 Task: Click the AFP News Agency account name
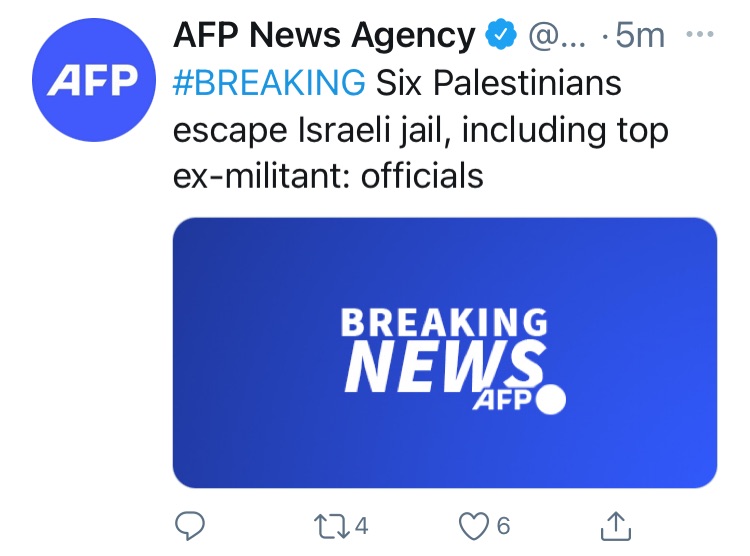323,37
